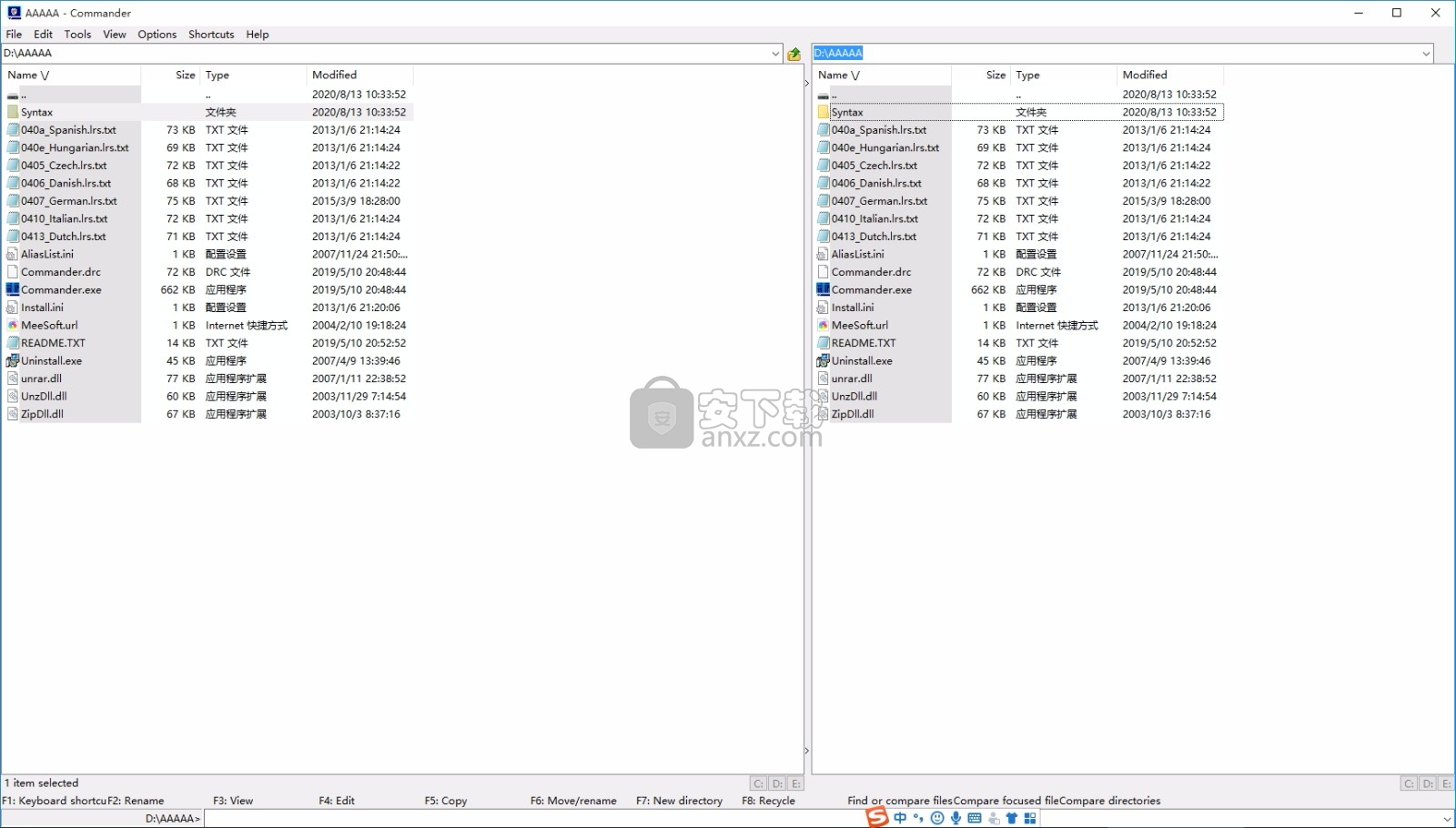Switch right panel to drive C:
Screen dimensions: 1456x828
coord(1409,783)
